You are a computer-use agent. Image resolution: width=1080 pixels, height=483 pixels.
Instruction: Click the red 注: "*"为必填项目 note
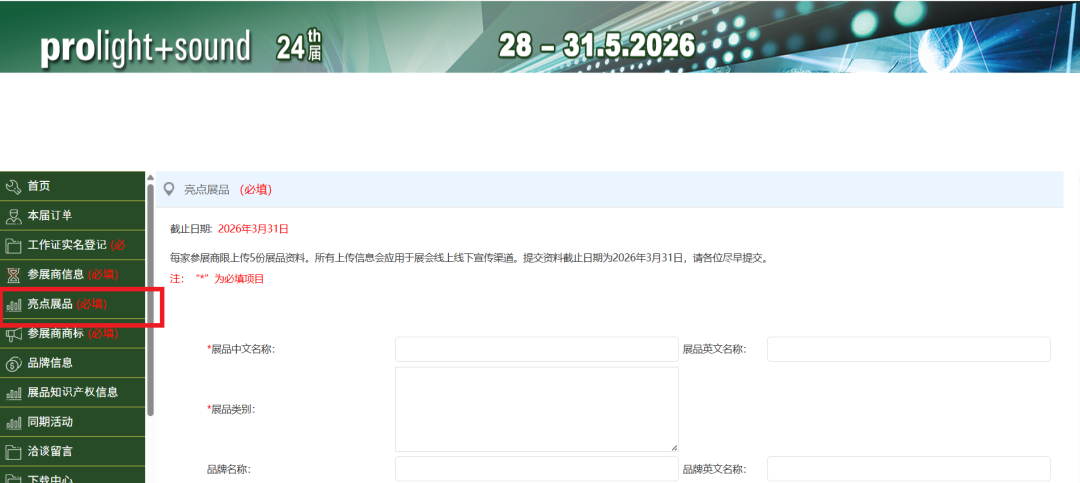click(x=216, y=279)
